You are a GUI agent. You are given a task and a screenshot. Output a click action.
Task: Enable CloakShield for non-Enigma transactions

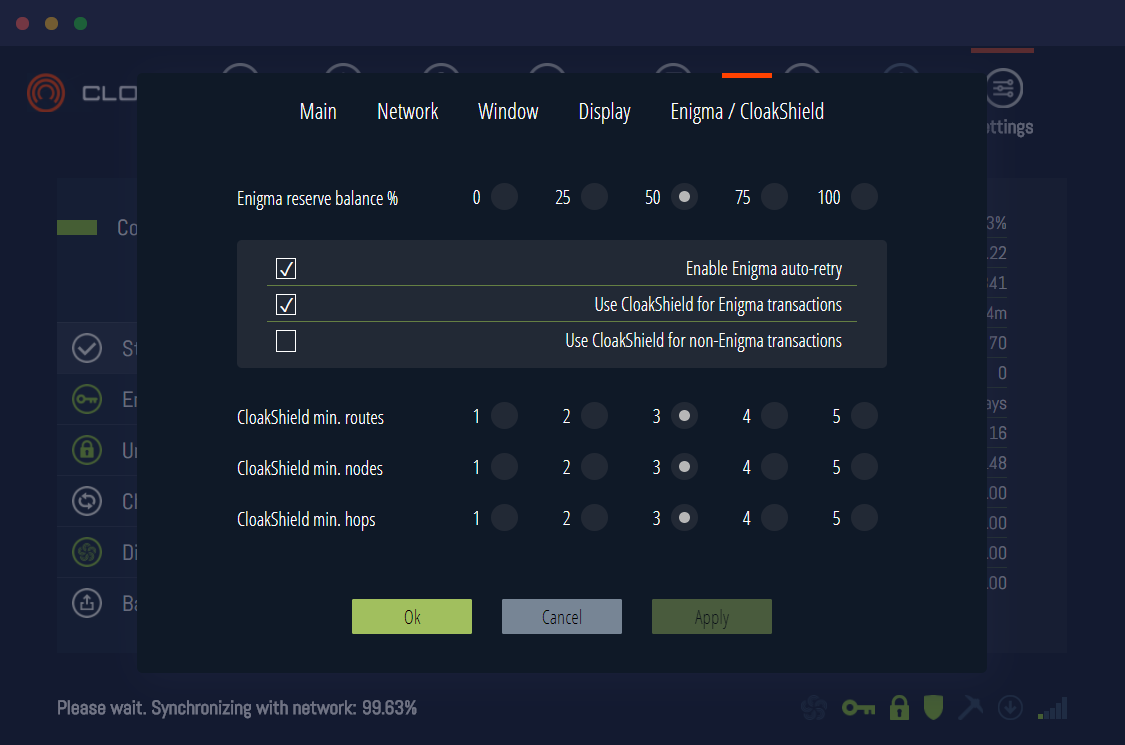[286, 340]
